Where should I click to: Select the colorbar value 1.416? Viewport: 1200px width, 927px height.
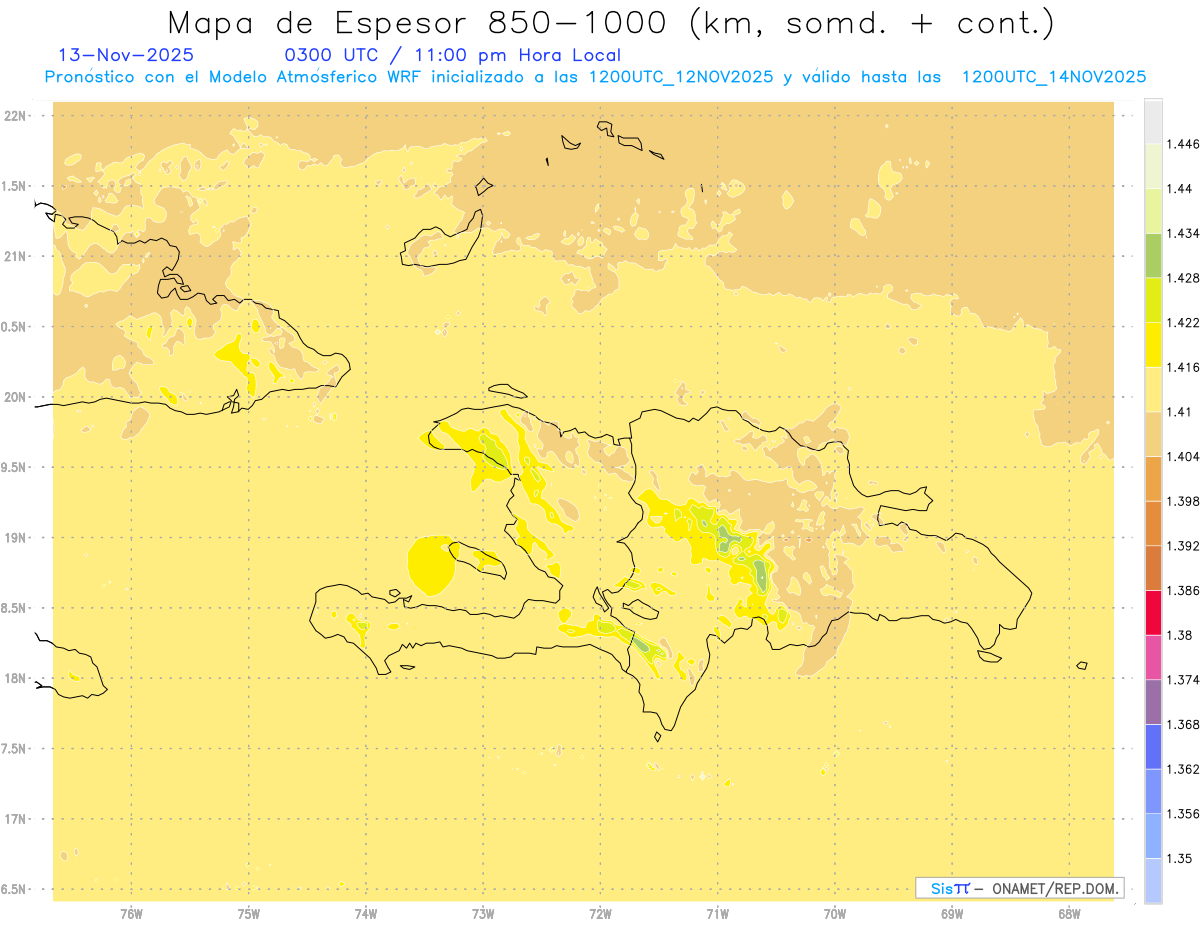click(x=1183, y=367)
